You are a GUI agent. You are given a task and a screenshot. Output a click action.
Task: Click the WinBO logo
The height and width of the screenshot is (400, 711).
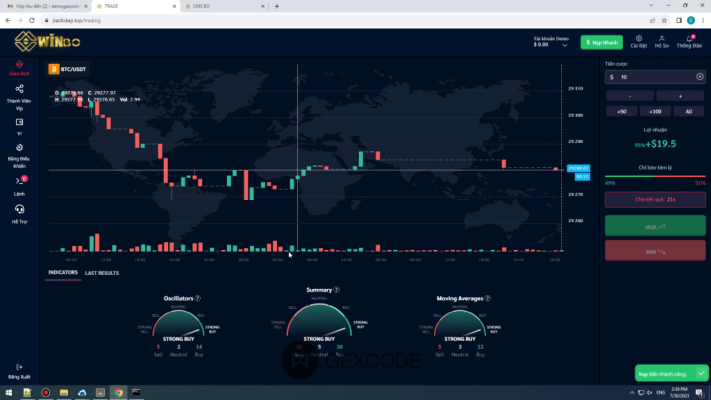[47, 42]
